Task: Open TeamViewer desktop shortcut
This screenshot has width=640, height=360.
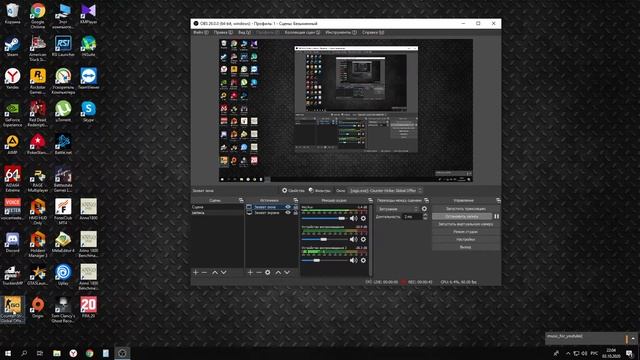Action: (x=88, y=79)
